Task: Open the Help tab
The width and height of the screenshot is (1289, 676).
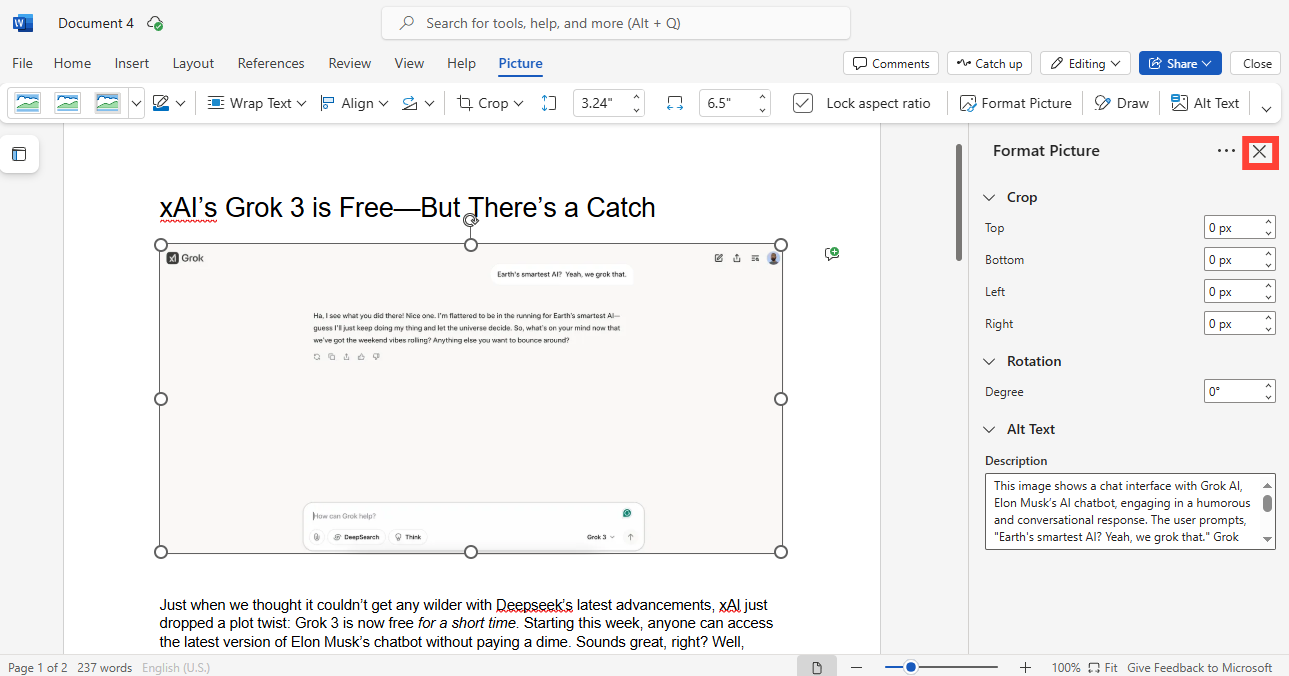Action: pyautogui.click(x=461, y=63)
